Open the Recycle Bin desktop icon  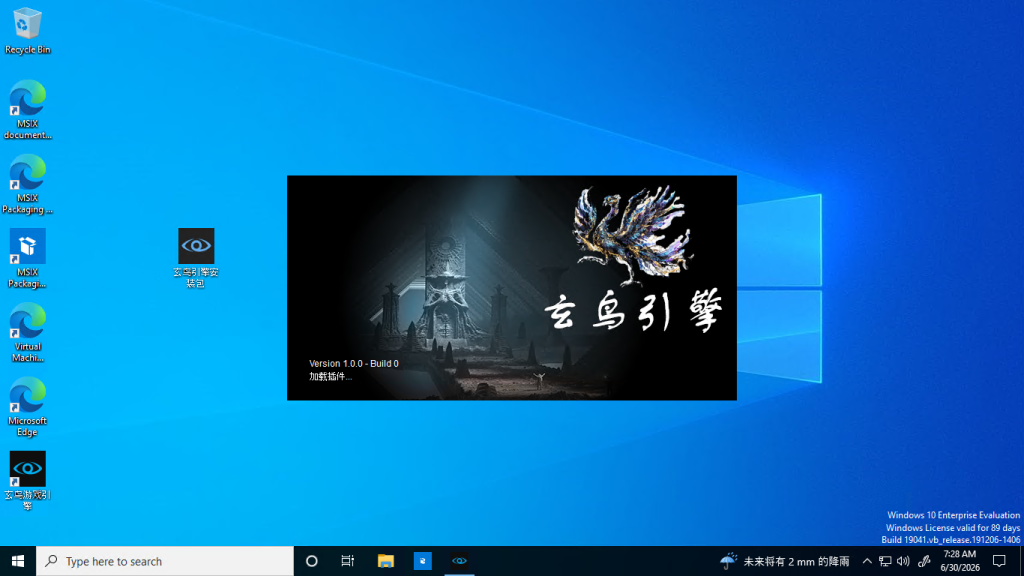(27, 31)
